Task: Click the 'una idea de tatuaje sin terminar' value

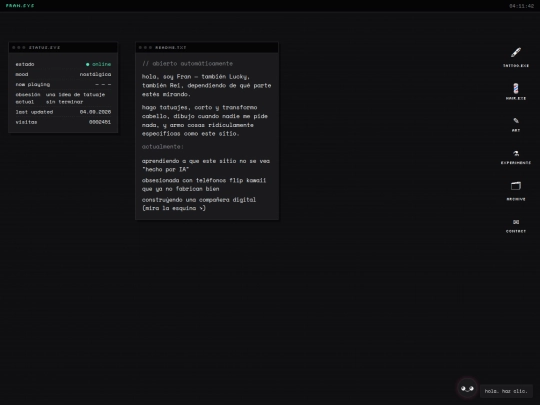Action: coord(75,98)
